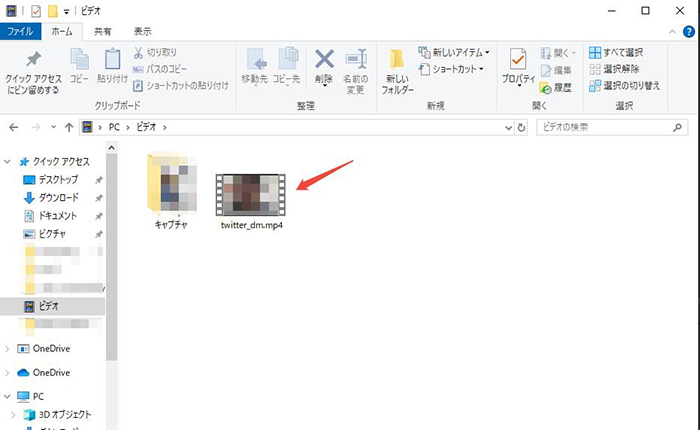Open Copy to (コピー先) command
The image size is (700, 430).
tap(287, 66)
